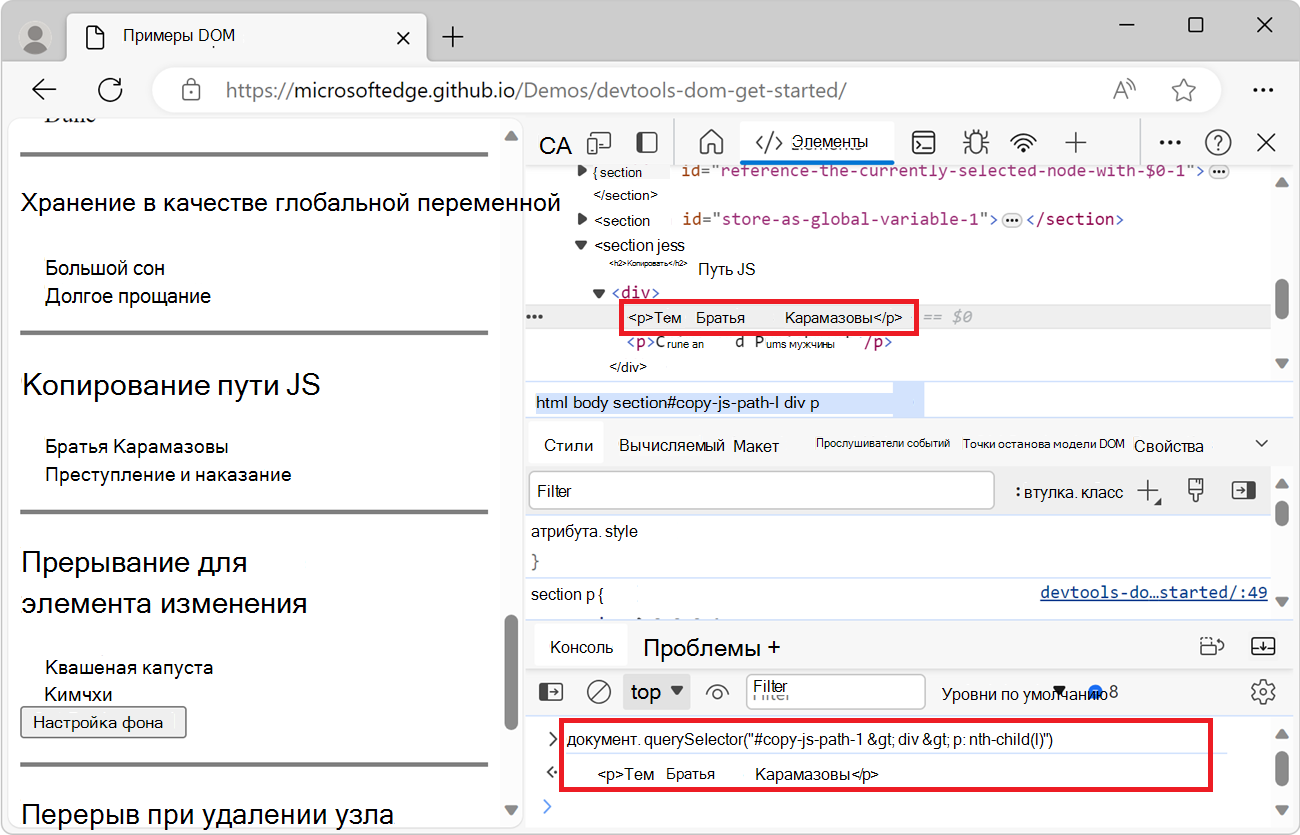Add new style rule with plus icon
The image size is (1300, 835).
[x=1148, y=490]
